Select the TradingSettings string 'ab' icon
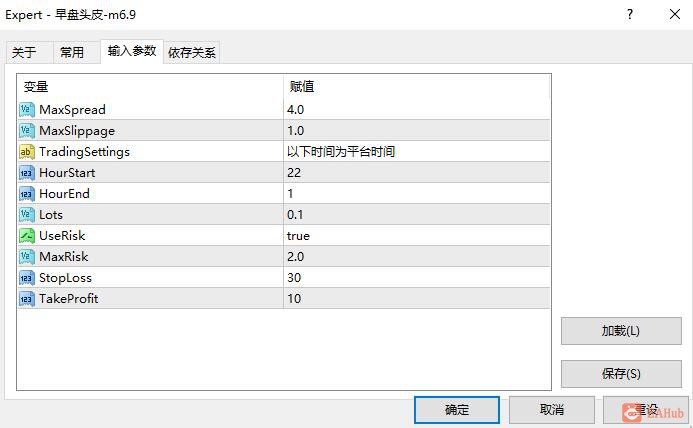This screenshot has width=693, height=428. 27,152
